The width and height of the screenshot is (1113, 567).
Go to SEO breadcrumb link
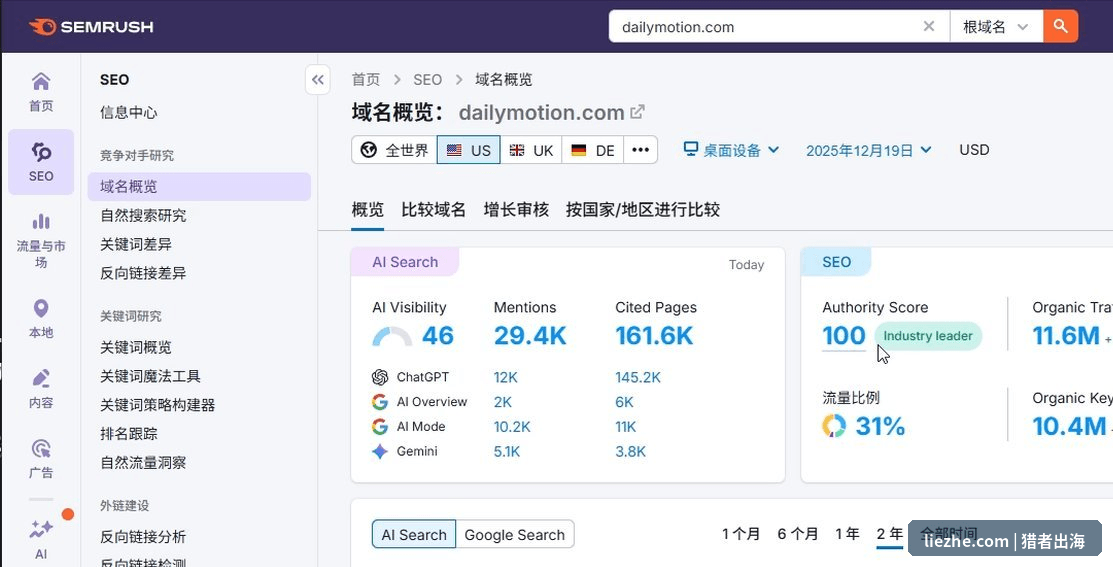point(428,79)
